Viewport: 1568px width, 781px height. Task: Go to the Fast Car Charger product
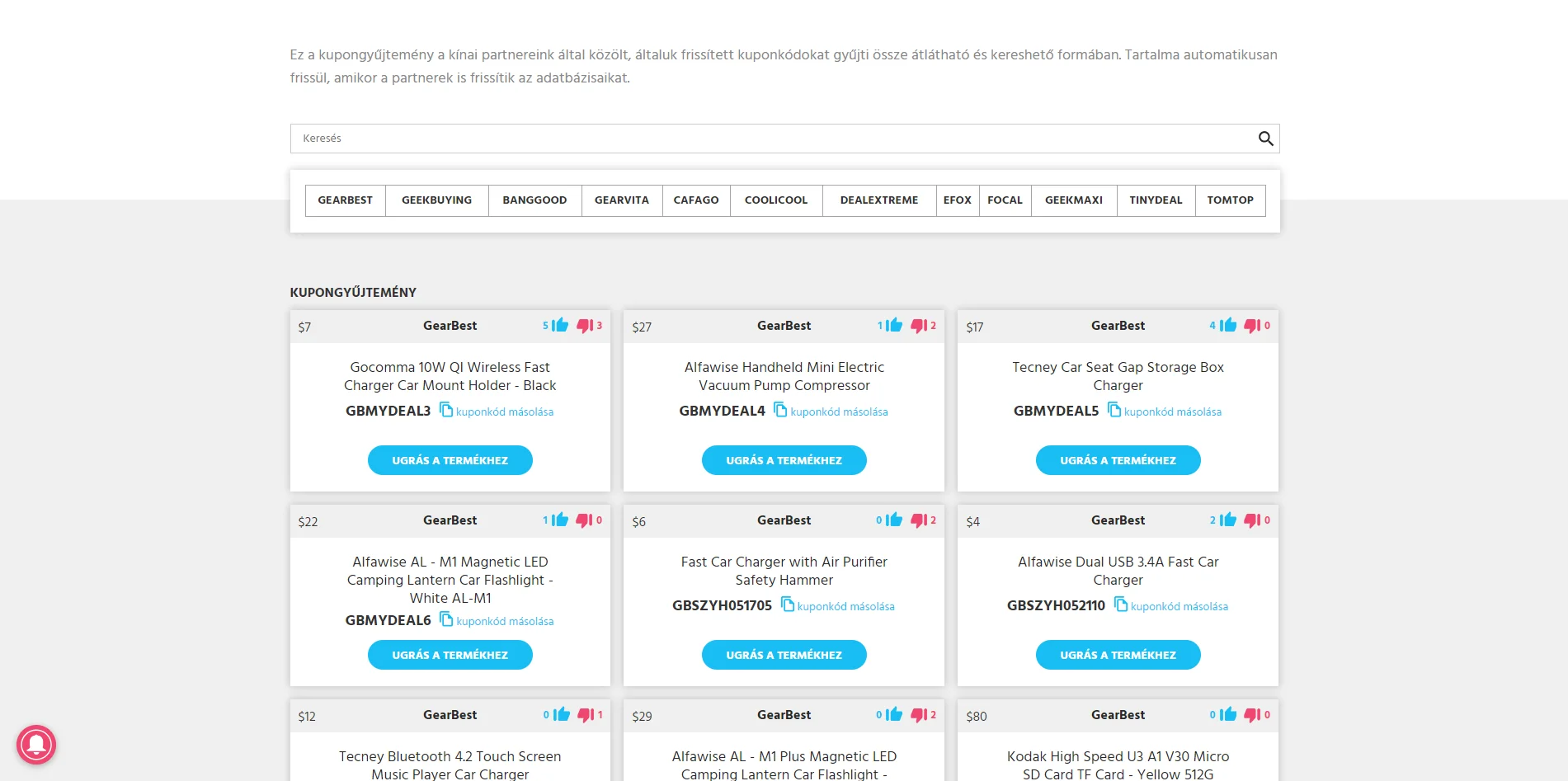(784, 655)
